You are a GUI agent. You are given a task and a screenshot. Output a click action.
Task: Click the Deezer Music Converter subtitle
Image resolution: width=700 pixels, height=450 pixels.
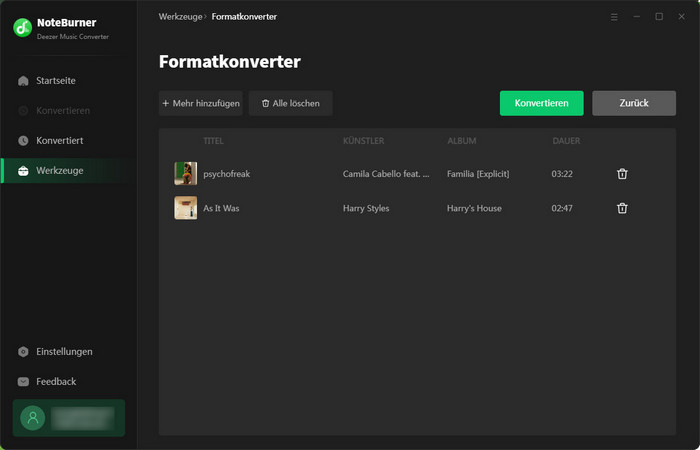73,37
